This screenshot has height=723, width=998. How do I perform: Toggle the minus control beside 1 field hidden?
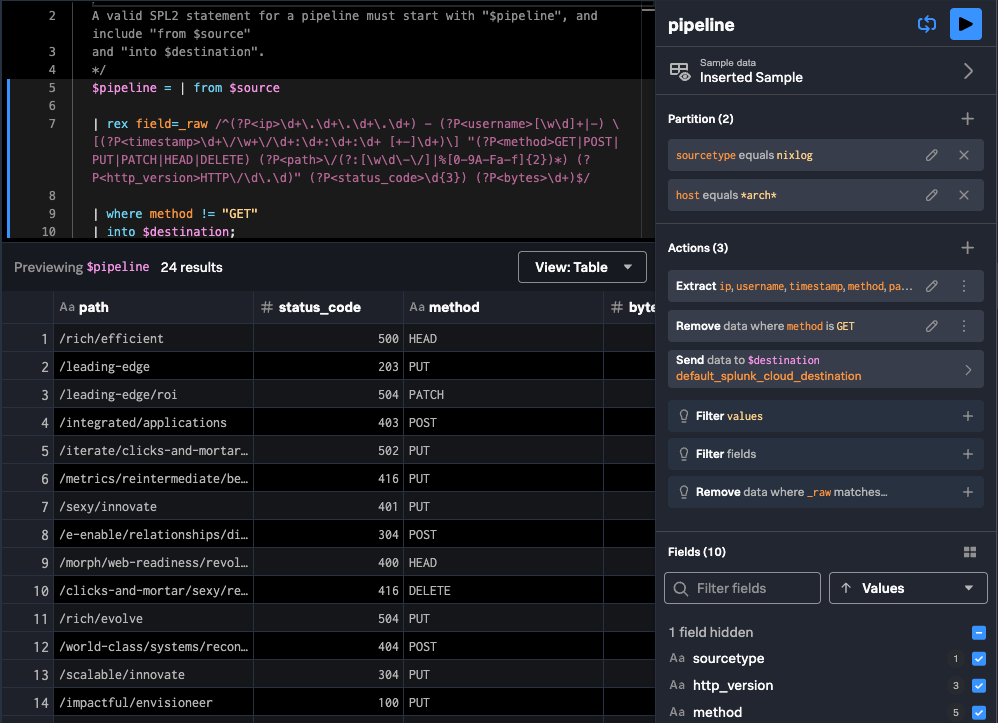pyautogui.click(x=977, y=632)
